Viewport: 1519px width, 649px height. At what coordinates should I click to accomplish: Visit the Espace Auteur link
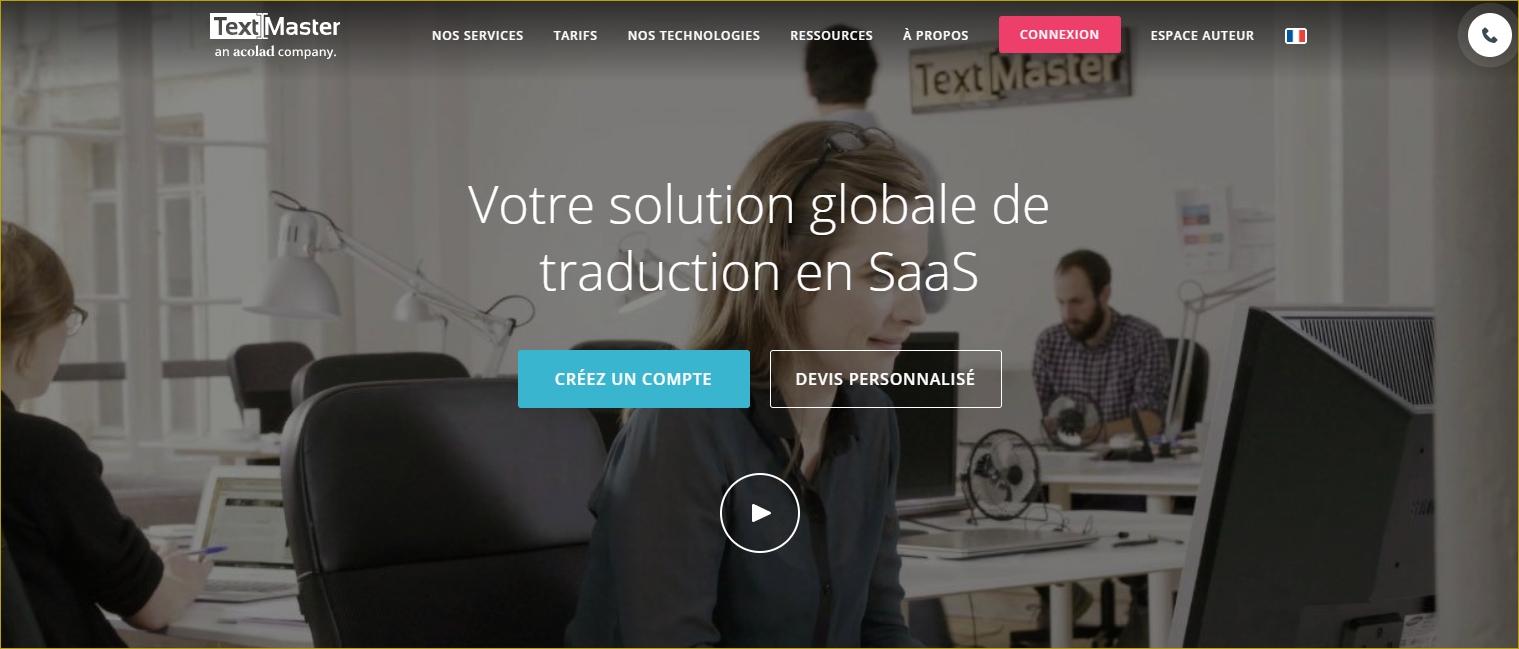(x=1202, y=35)
